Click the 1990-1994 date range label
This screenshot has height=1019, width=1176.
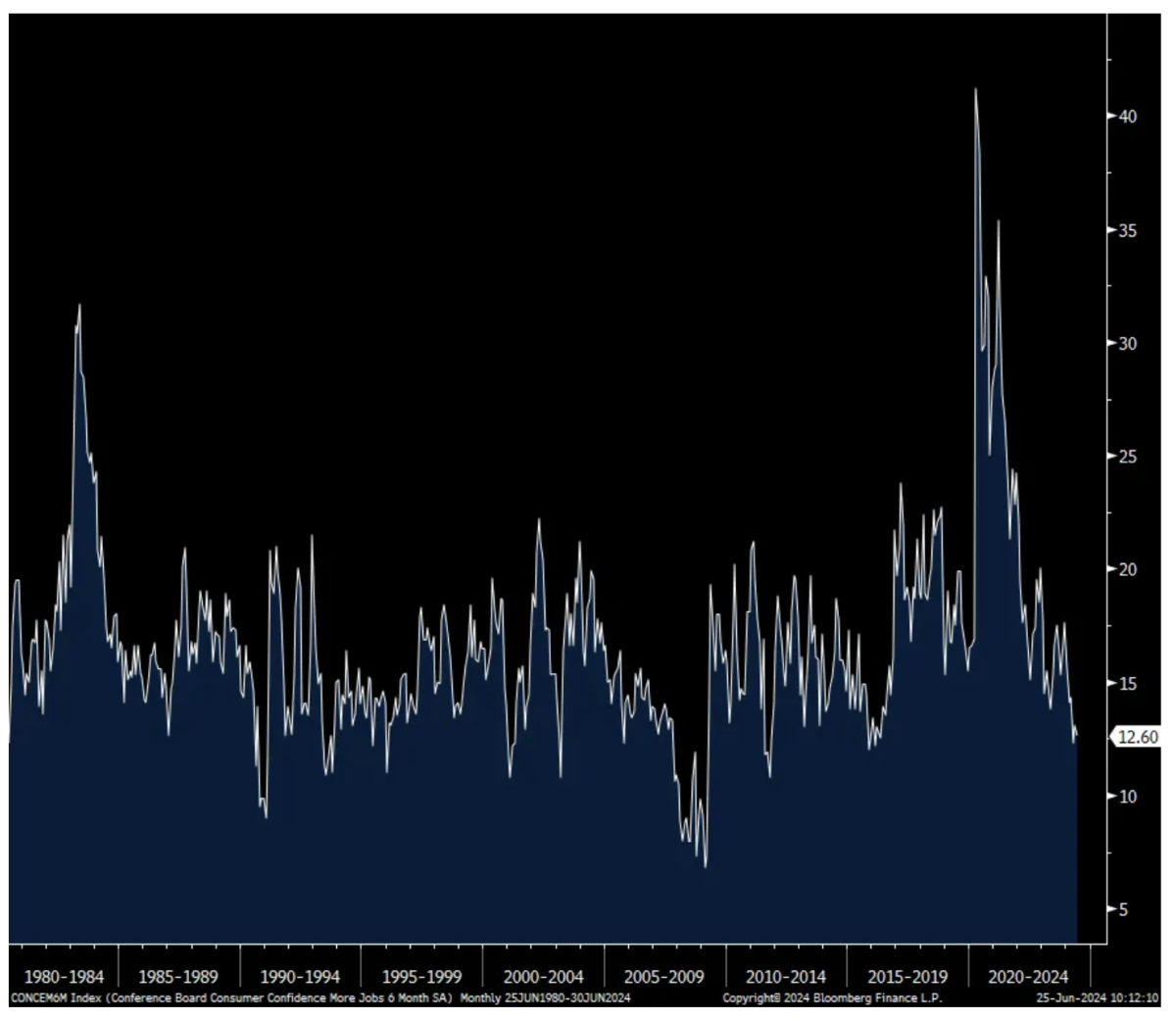300,977
